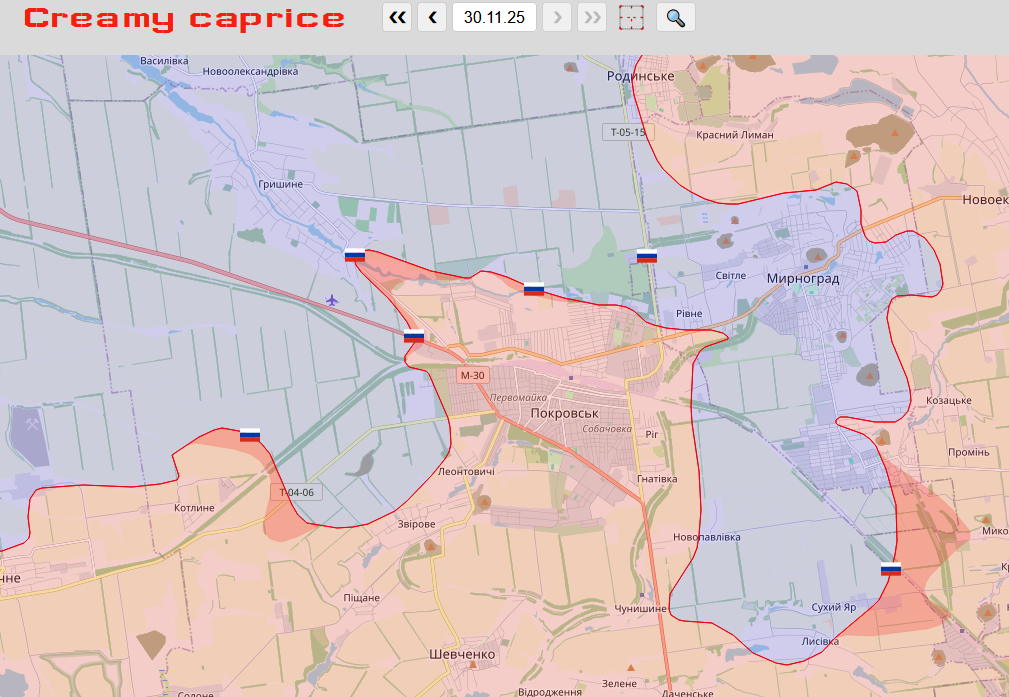The image size is (1009, 697).
Task: Click the Russian flag marker north of Рівне
Action: point(647,256)
